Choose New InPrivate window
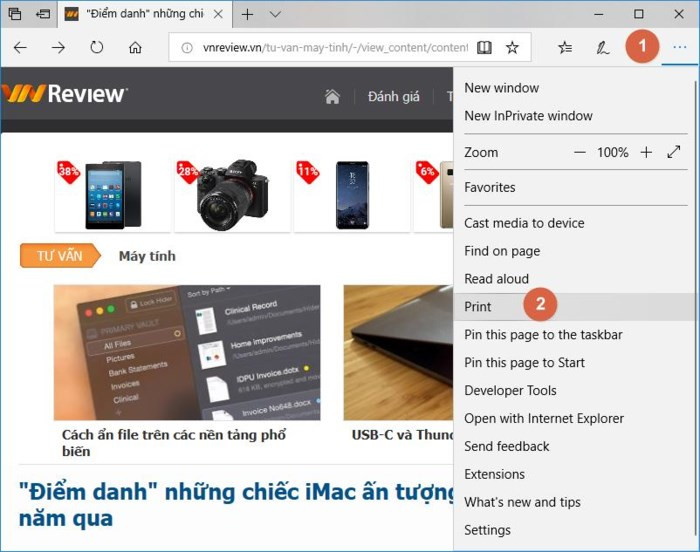Screen dimensions: 700x552 [528, 116]
